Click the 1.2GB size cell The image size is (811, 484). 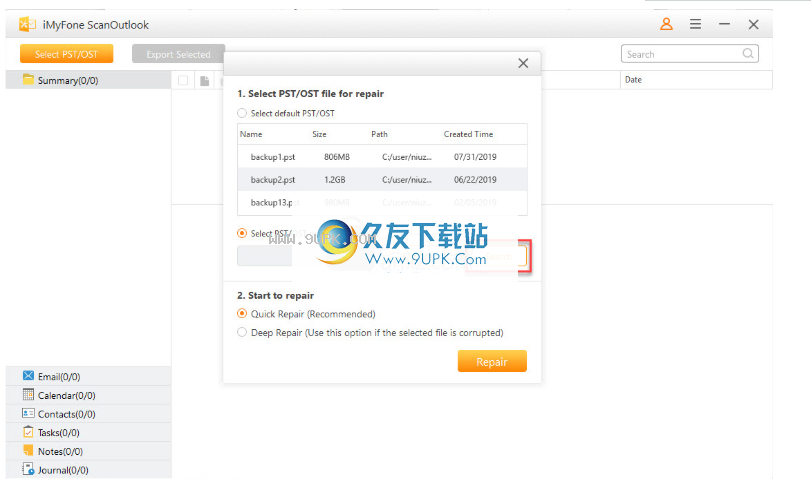coord(335,179)
